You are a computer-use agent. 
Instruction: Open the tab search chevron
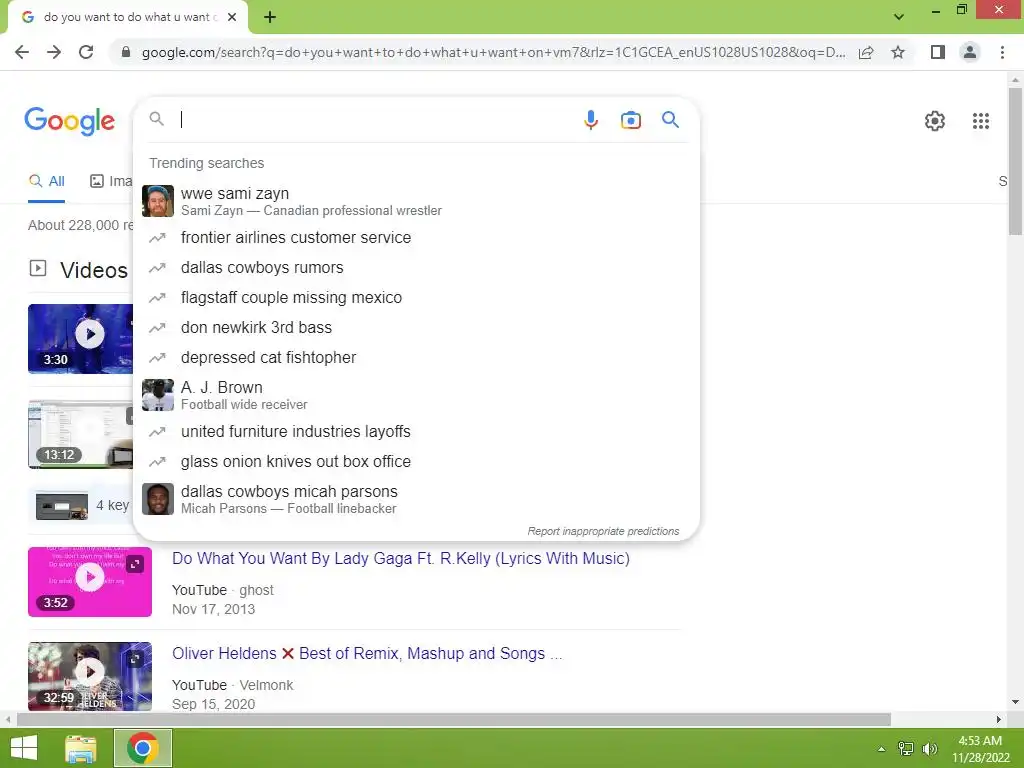coord(899,17)
